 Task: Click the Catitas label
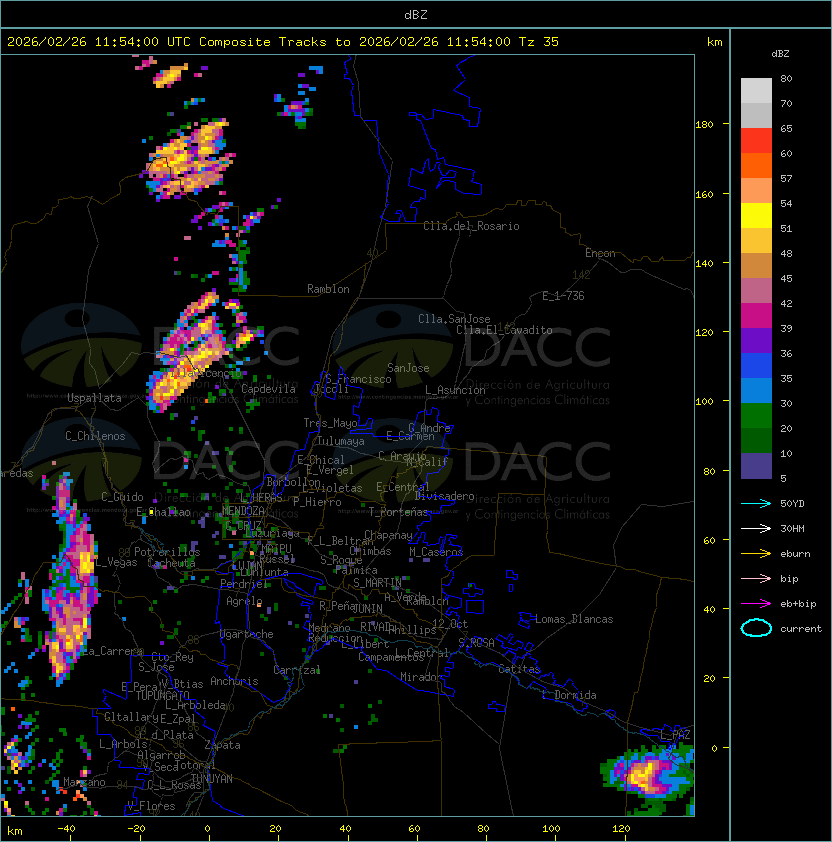pyautogui.click(x=519, y=669)
